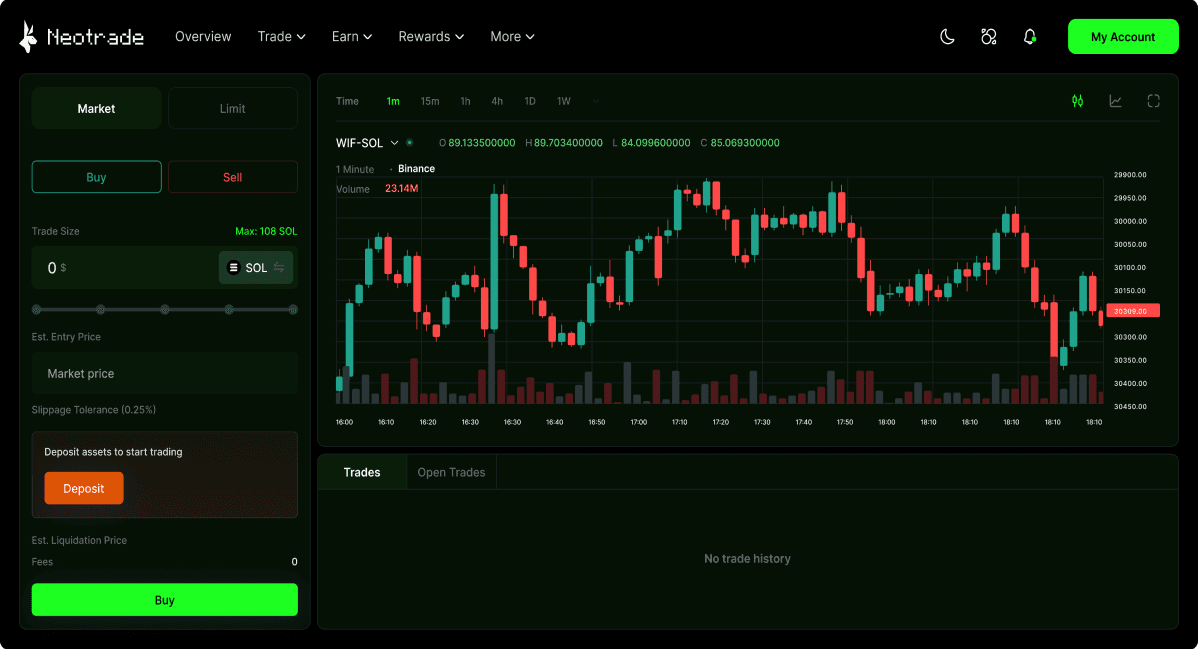Screen dimensions: 1198x649
Task: Expand chart to fullscreen with frame icon
Action: 1153,101
